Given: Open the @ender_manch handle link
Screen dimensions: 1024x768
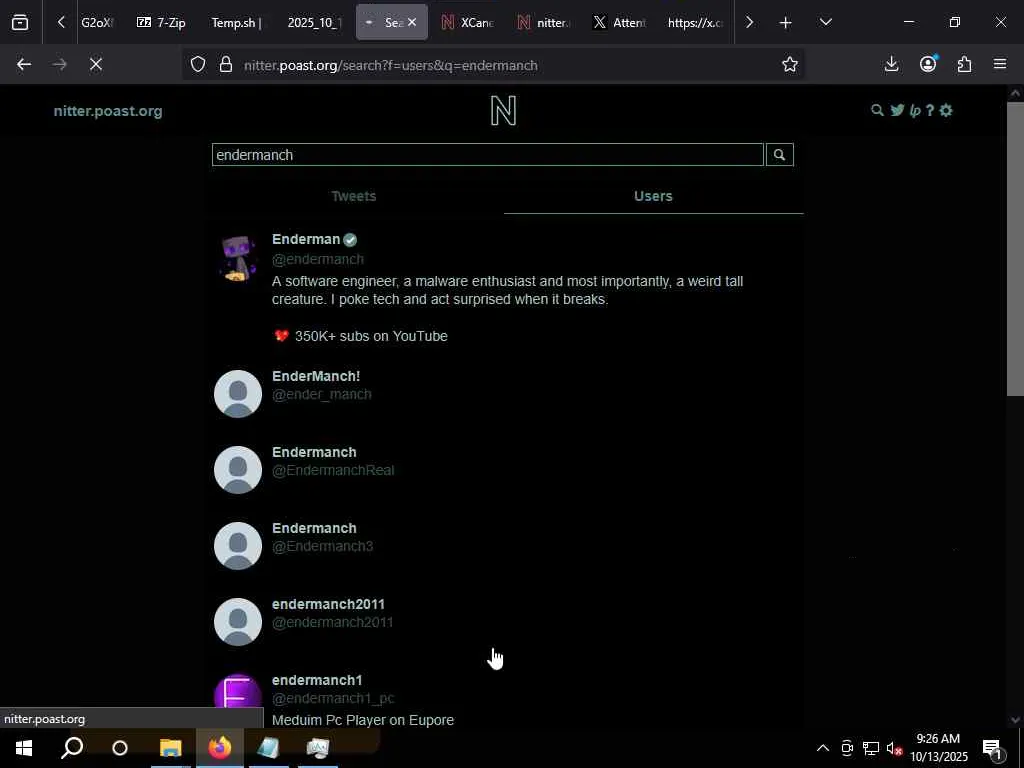Looking at the screenshot, I should 321,394.
